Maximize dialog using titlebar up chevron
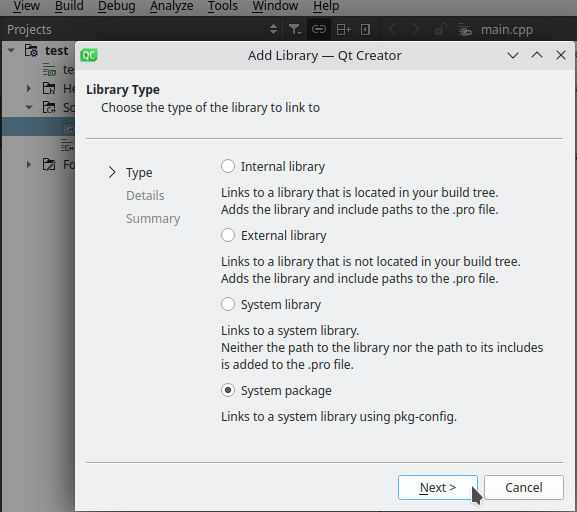 pyautogui.click(x=537, y=56)
